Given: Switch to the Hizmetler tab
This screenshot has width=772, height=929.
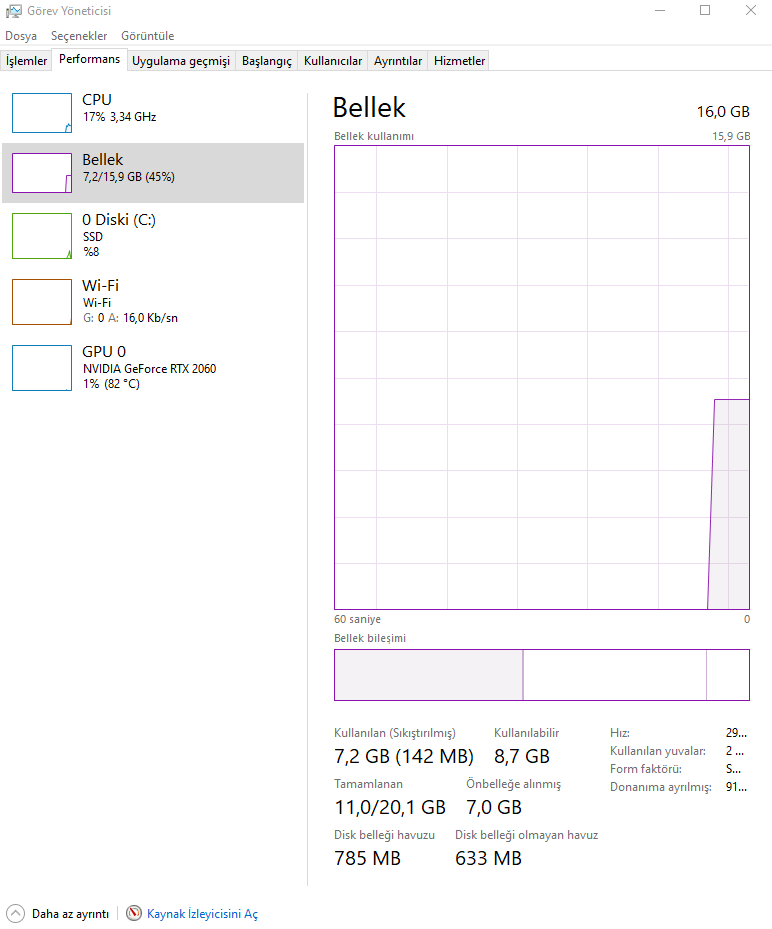Looking at the screenshot, I should point(458,61).
